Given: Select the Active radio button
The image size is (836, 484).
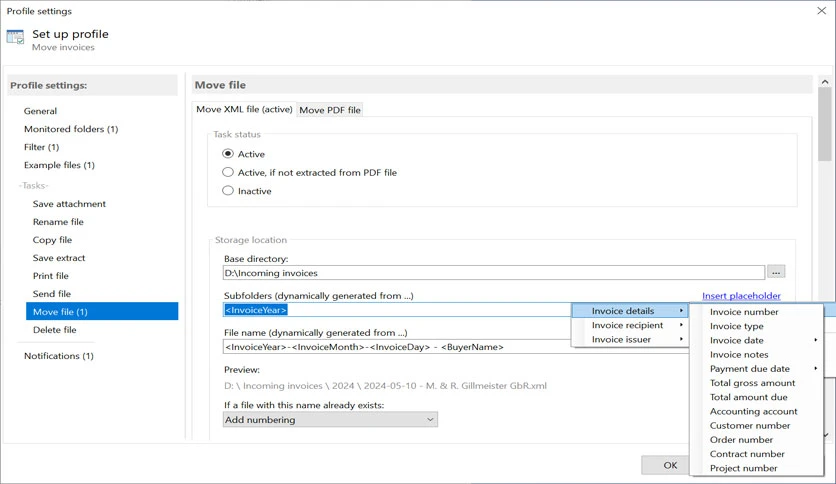Looking at the screenshot, I should pyautogui.click(x=228, y=154).
